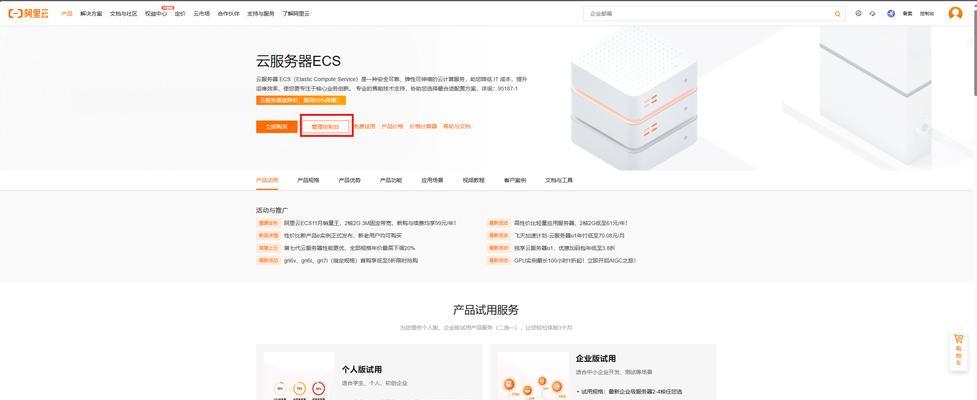The image size is (977, 400).
Task: Click 备案 link in the header
Action: tap(907, 13)
